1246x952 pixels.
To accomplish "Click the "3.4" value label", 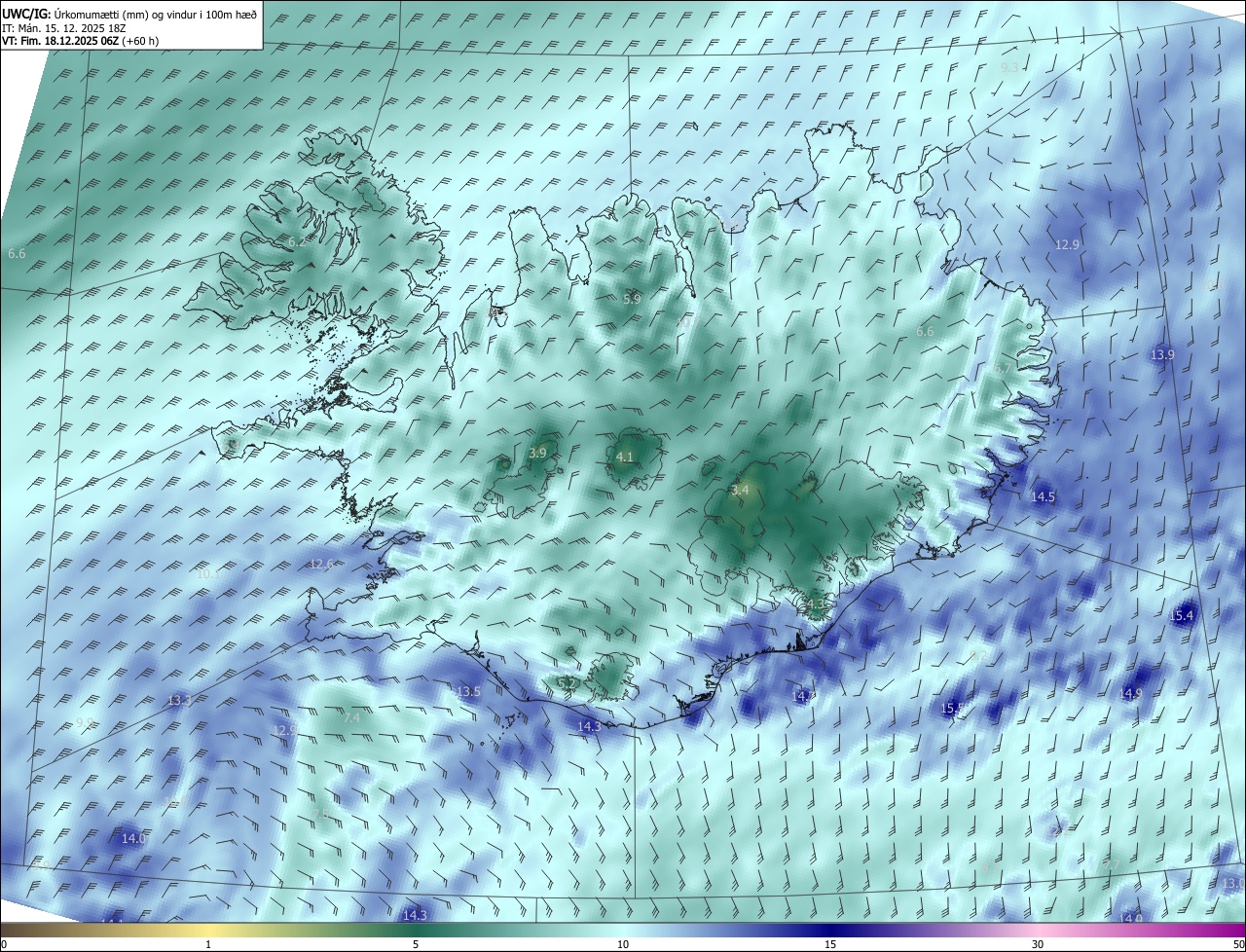I will pyautogui.click(x=740, y=490).
